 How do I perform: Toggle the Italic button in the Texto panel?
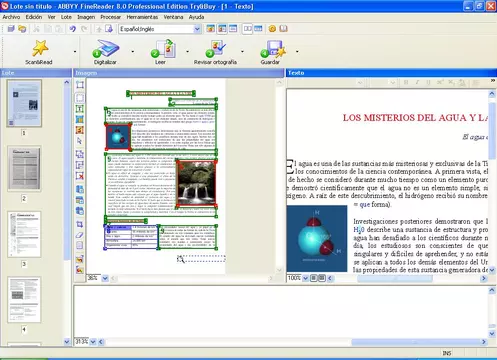417,82
